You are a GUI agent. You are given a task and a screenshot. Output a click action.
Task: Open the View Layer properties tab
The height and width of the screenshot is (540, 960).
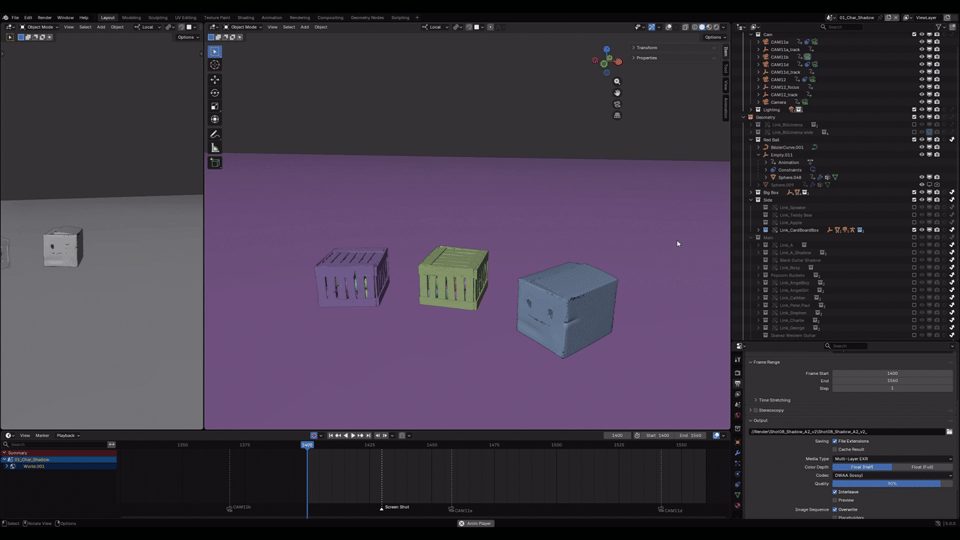[738, 394]
